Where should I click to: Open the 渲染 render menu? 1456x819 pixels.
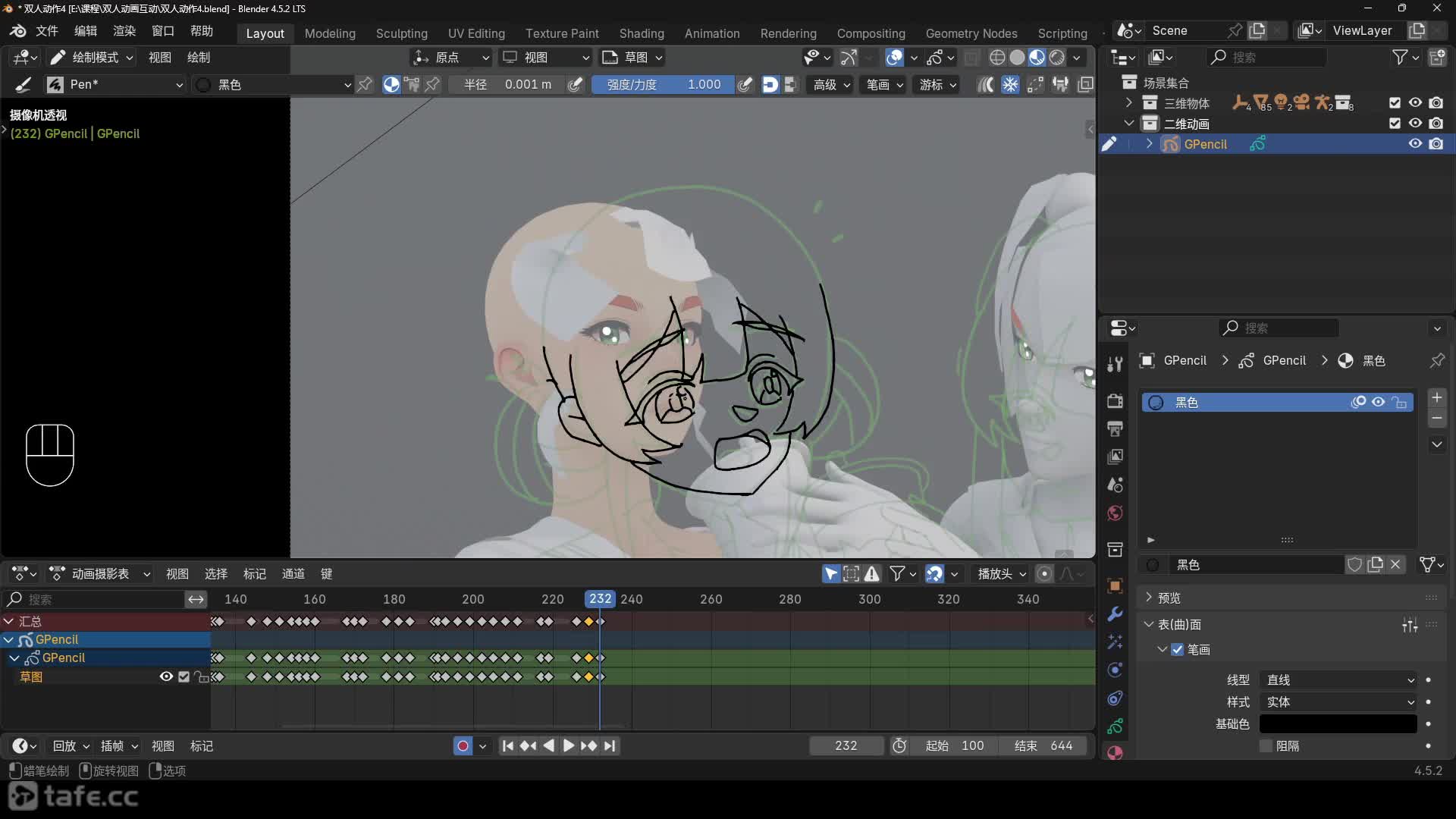(124, 31)
